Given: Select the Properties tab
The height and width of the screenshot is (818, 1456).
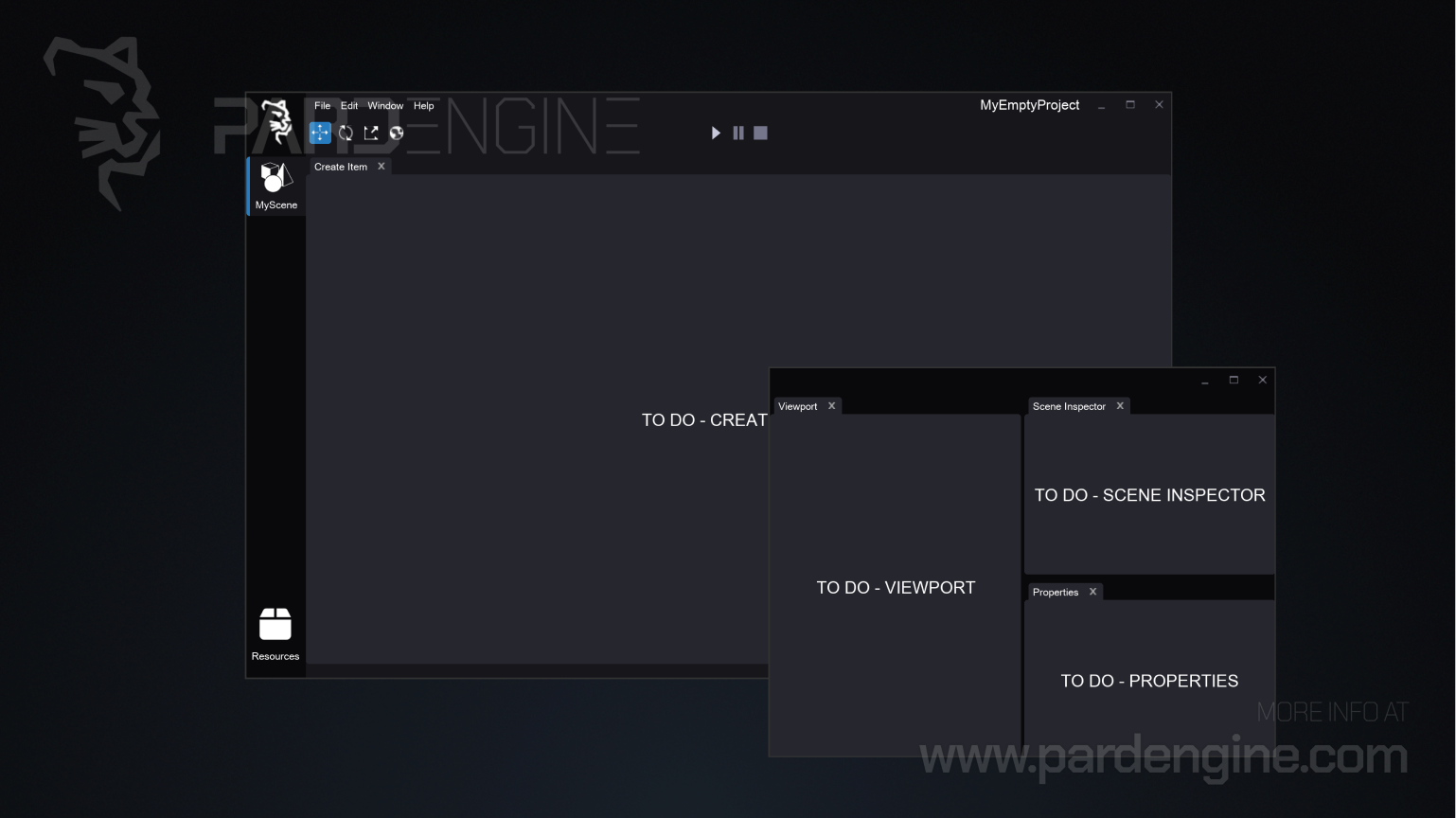Looking at the screenshot, I should click(1055, 592).
